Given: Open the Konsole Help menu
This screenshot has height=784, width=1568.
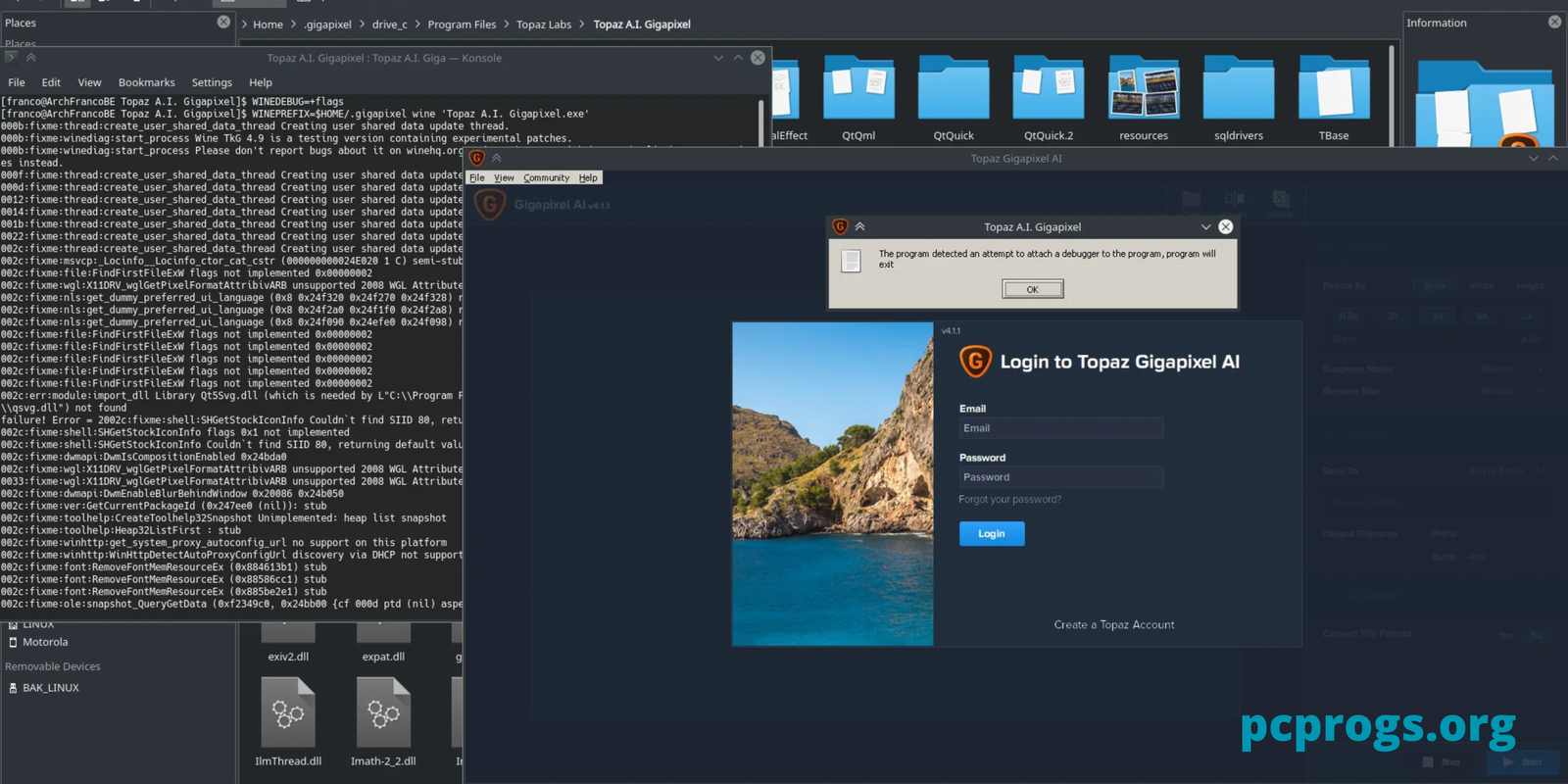Looking at the screenshot, I should tap(261, 82).
